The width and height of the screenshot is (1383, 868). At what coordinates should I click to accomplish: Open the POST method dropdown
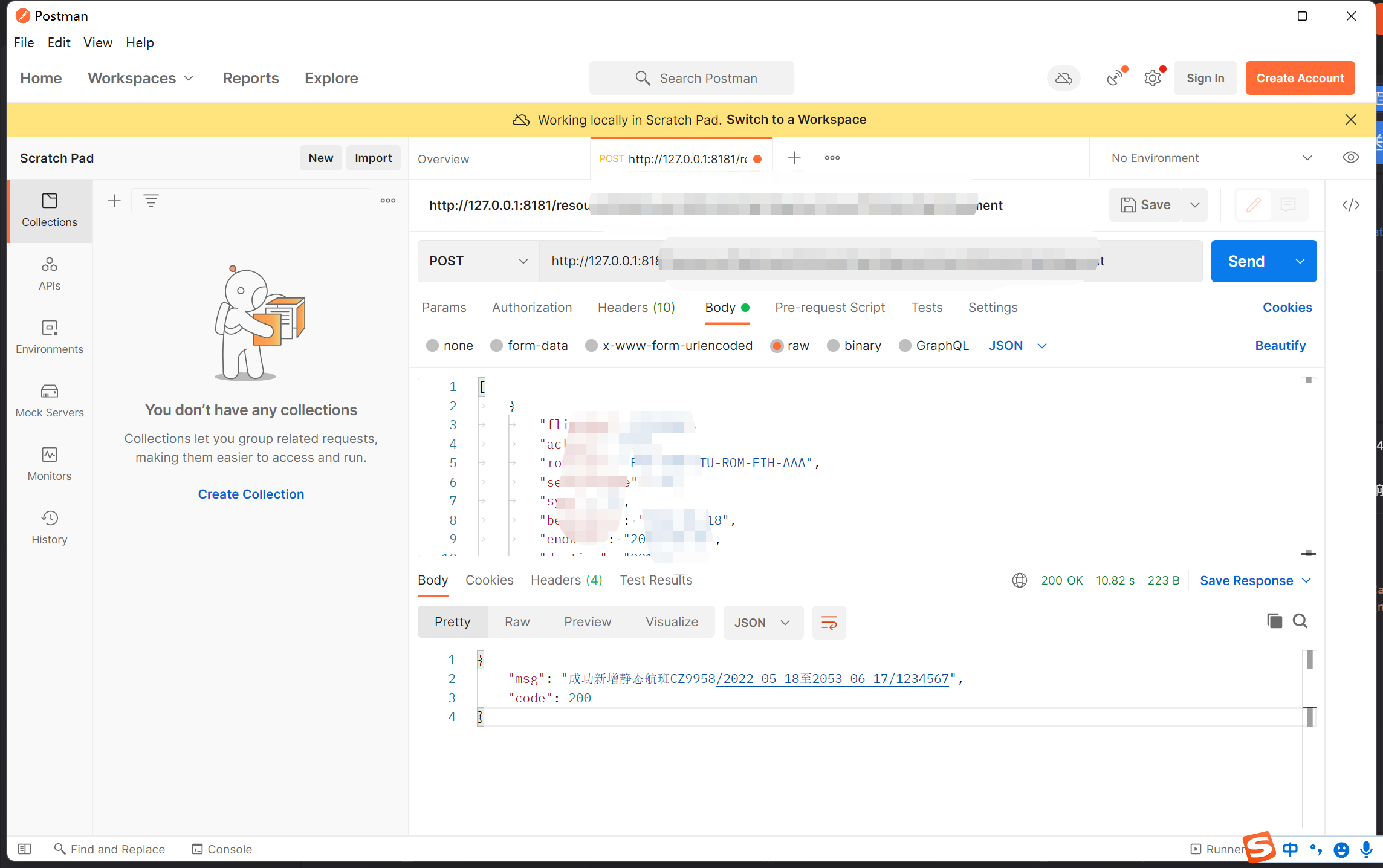click(478, 261)
